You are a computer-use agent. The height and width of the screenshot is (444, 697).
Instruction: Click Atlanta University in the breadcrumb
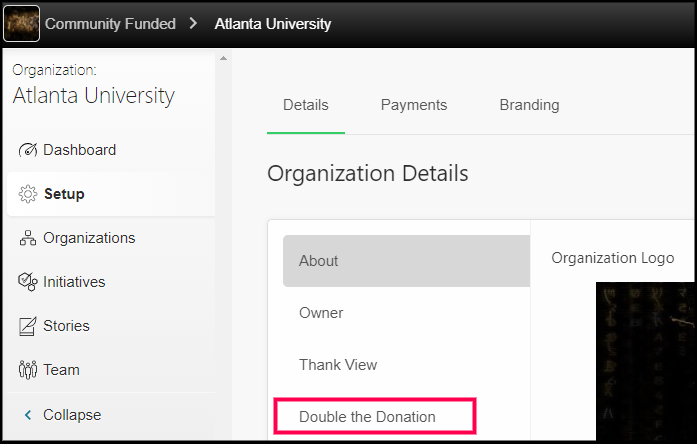click(x=272, y=23)
